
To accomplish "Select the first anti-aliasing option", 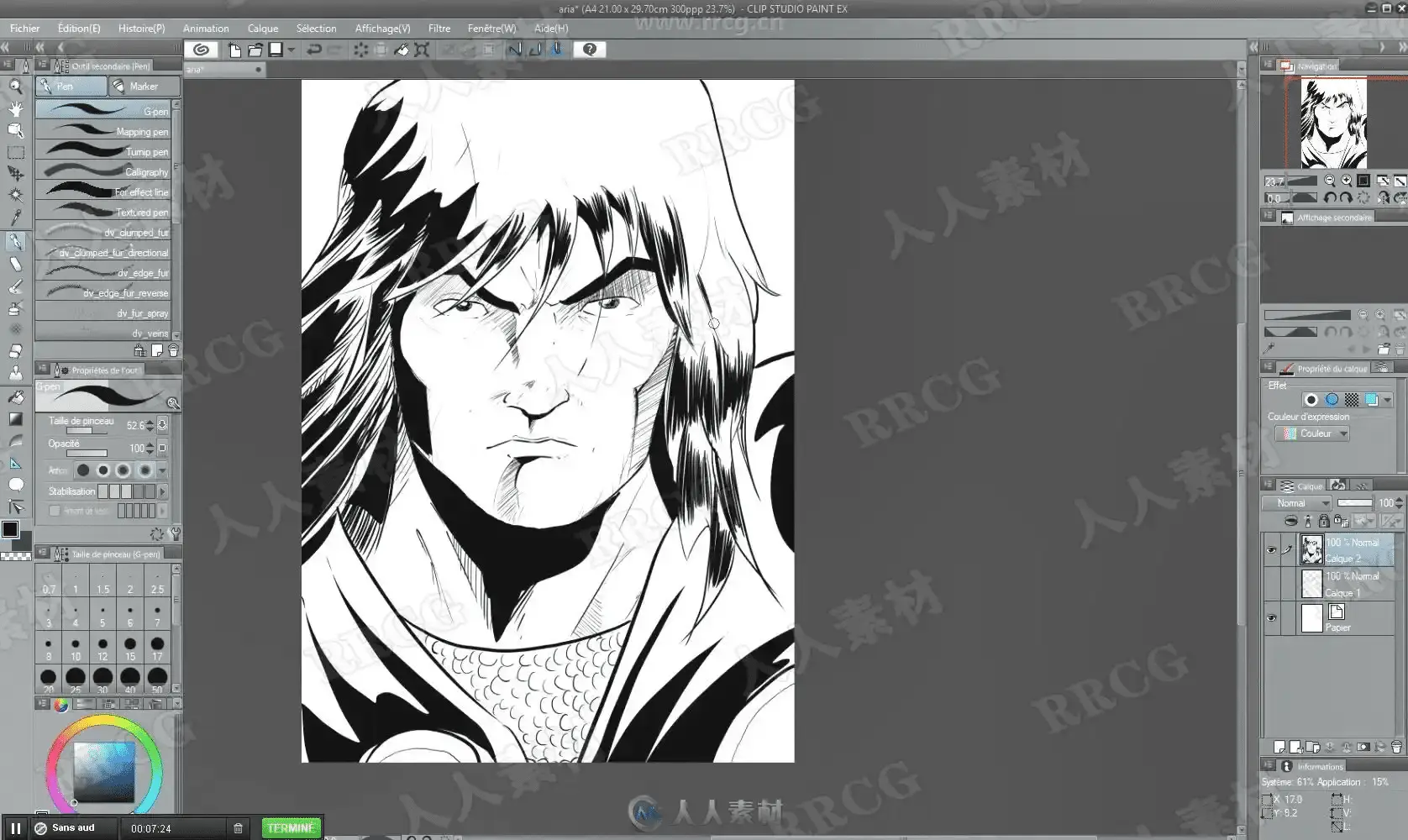I will coord(83,470).
